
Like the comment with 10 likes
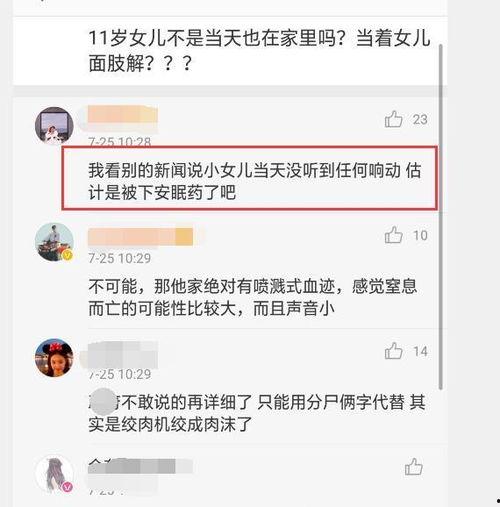393,235
